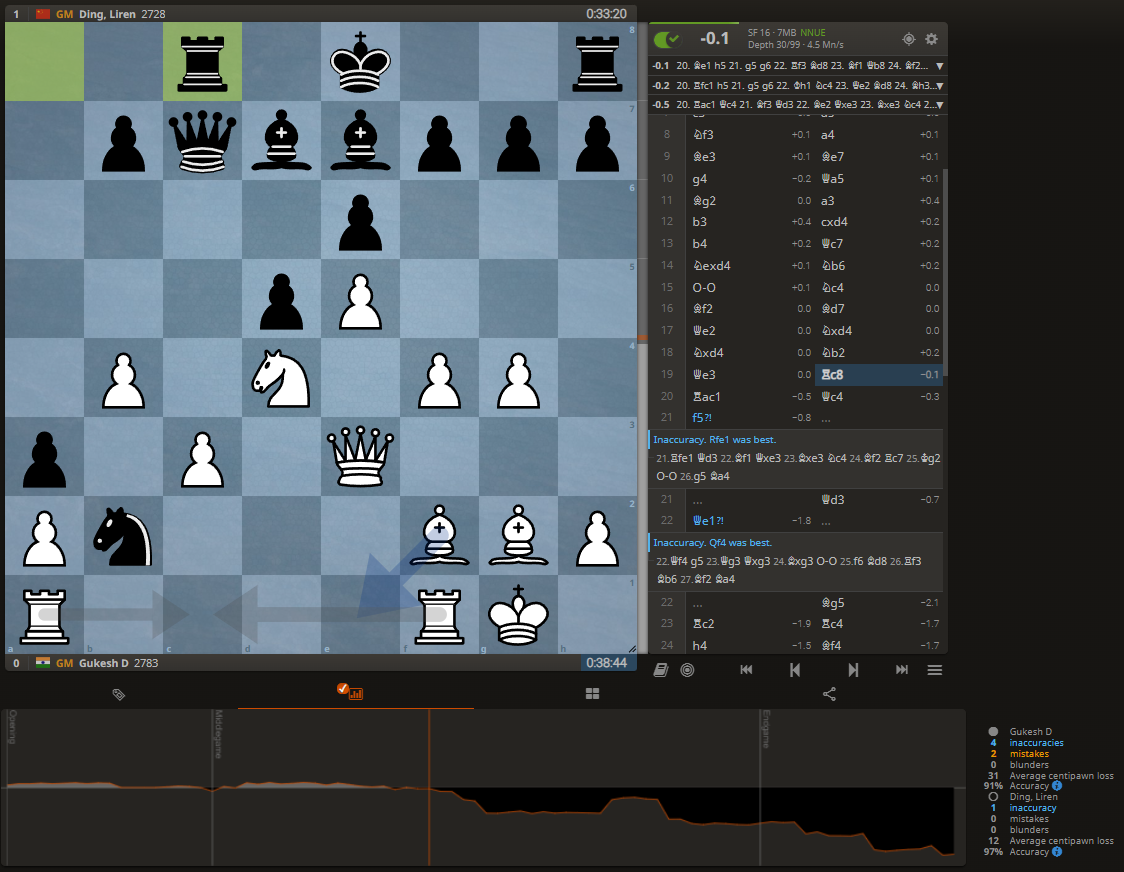Toggle the Stockfish engine analysis switch
Screen dimensions: 1124x872
(x=666, y=39)
